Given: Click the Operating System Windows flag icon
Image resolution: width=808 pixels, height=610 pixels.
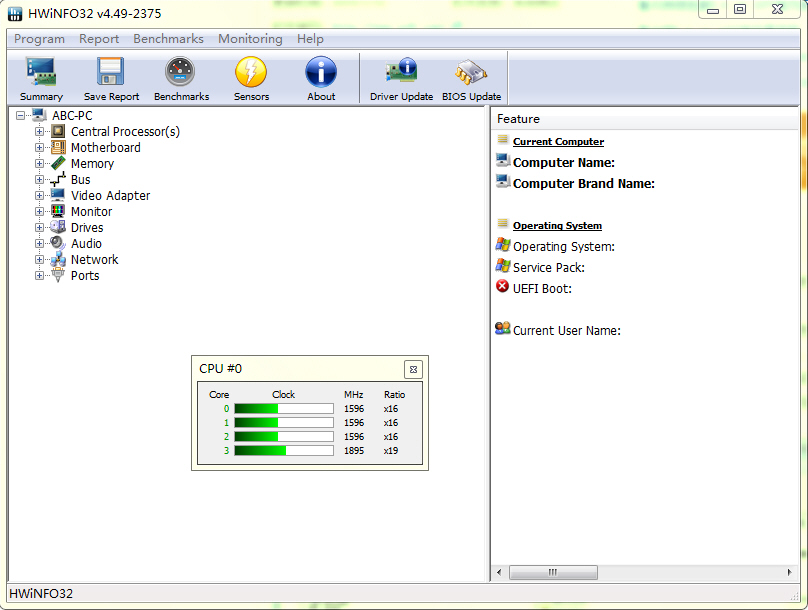Looking at the screenshot, I should pos(502,244).
